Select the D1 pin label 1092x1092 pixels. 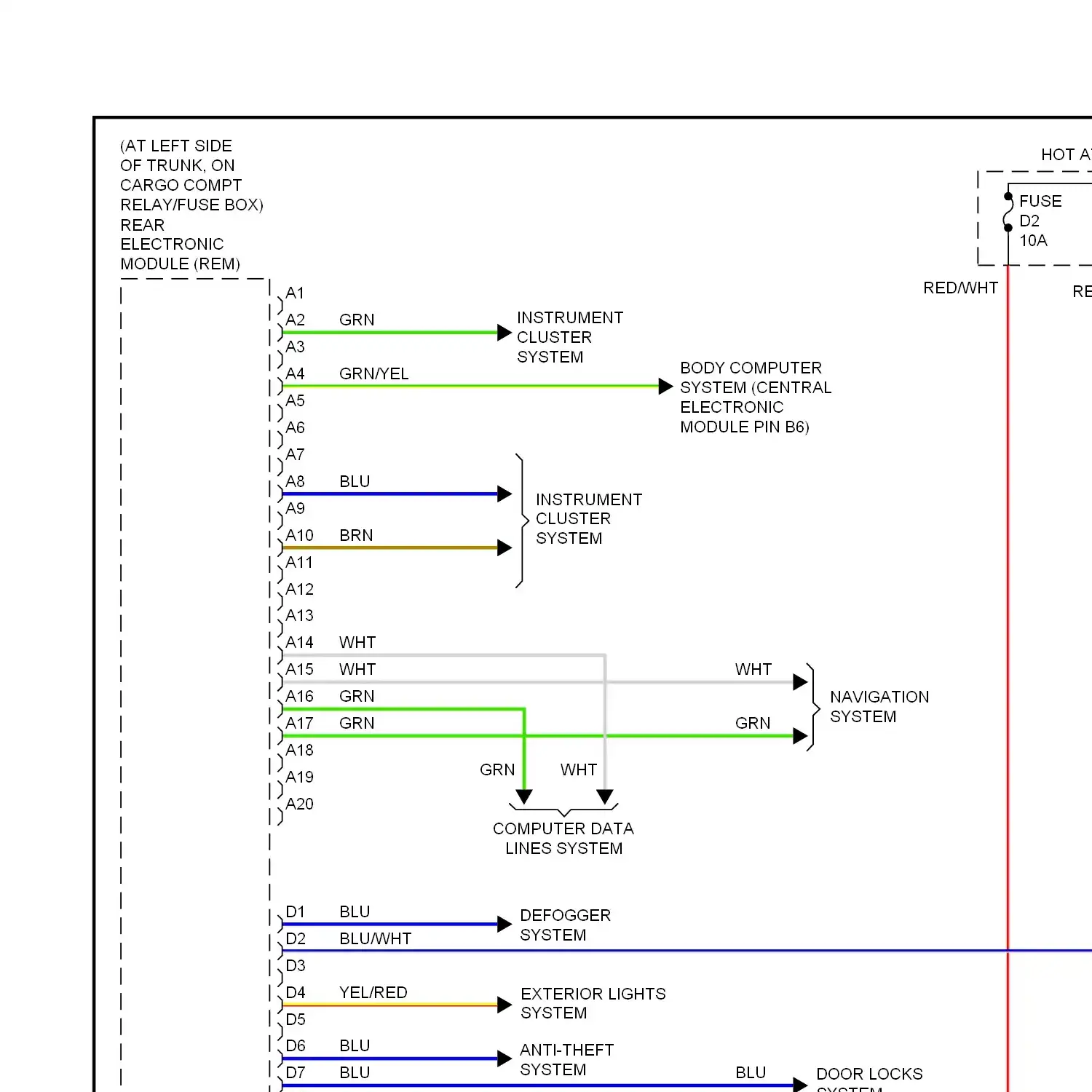click(295, 912)
